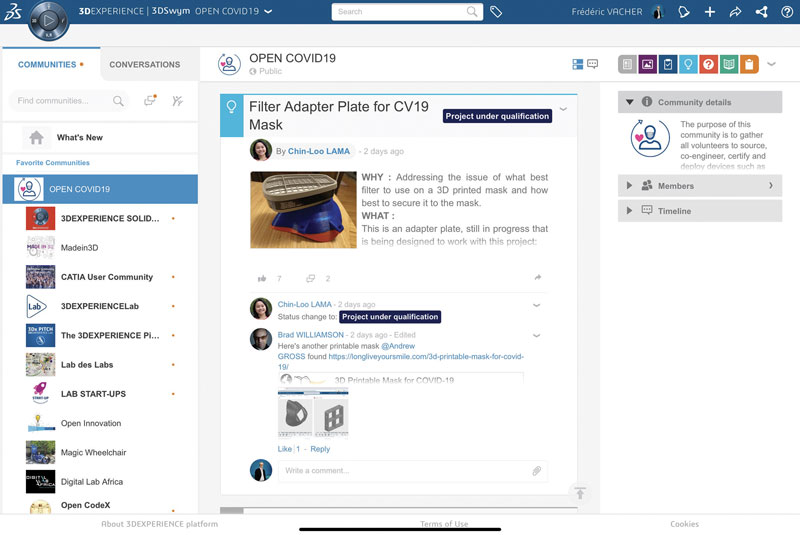
Task: Open Brad WILLIAMSON profile link
Action: pos(311,335)
